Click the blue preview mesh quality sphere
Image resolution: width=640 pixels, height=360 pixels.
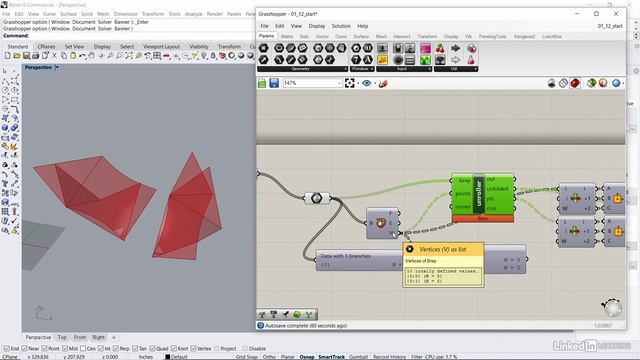tap(616, 83)
